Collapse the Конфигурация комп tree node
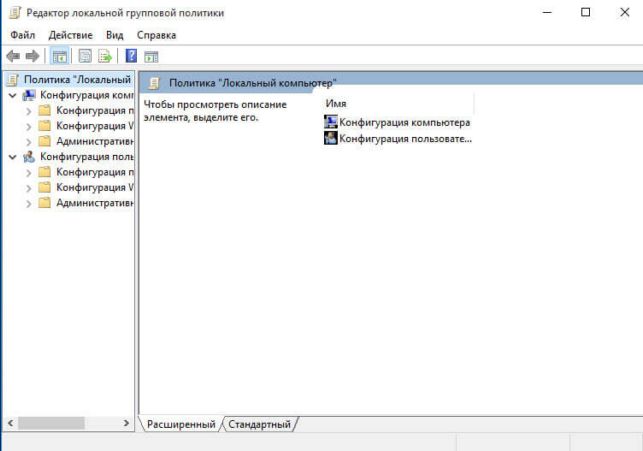 pyautogui.click(x=13, y=96)
